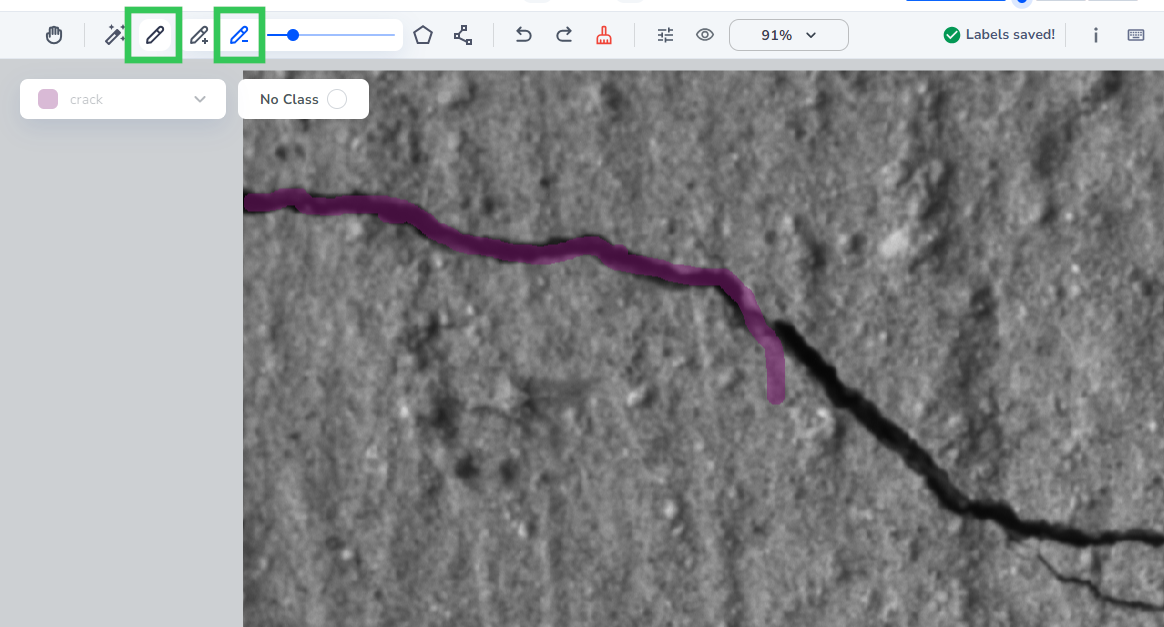
Task: Choose the polyline node tool
Action: point(463,35)
